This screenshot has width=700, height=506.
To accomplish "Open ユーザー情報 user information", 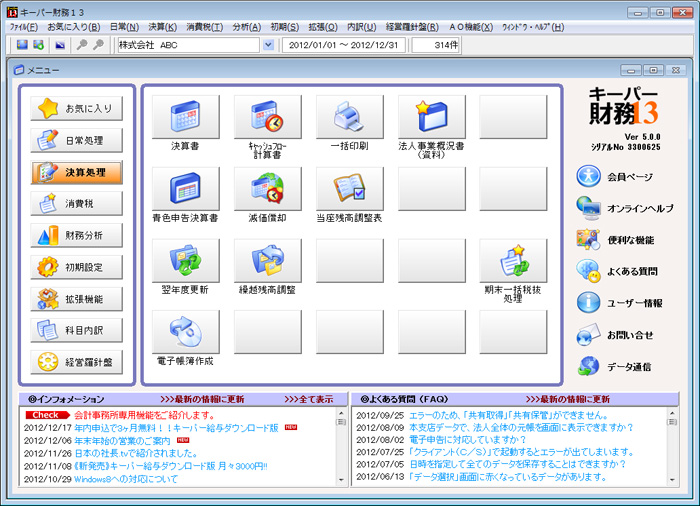I will click(x=619, y=303).
